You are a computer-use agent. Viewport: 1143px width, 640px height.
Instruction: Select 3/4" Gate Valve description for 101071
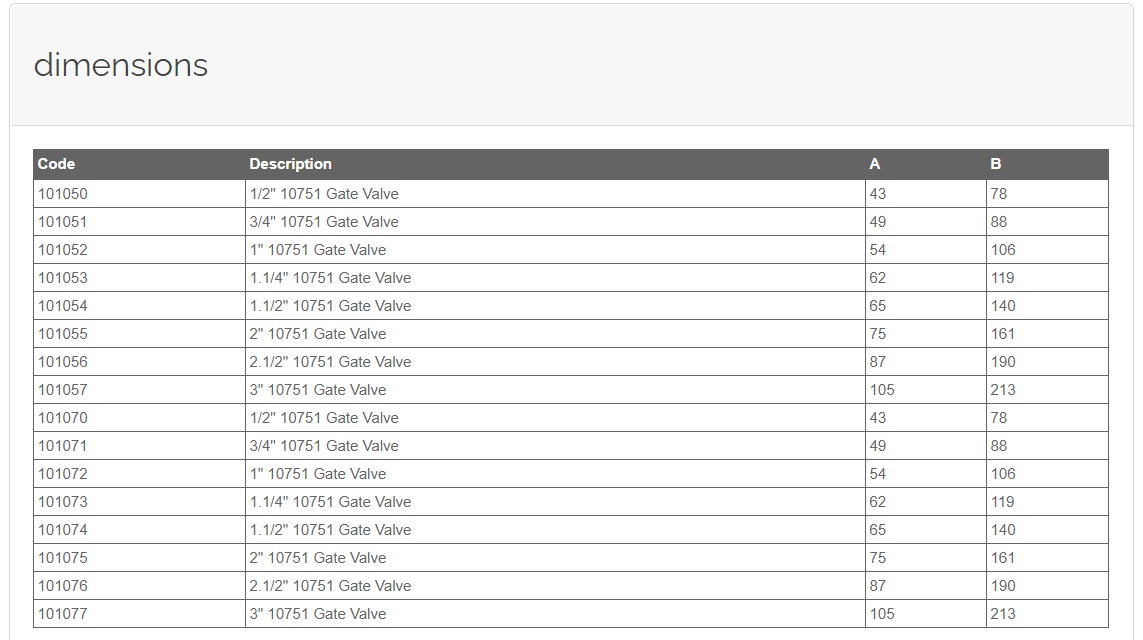pyautogui.click(x=324, y=446)
